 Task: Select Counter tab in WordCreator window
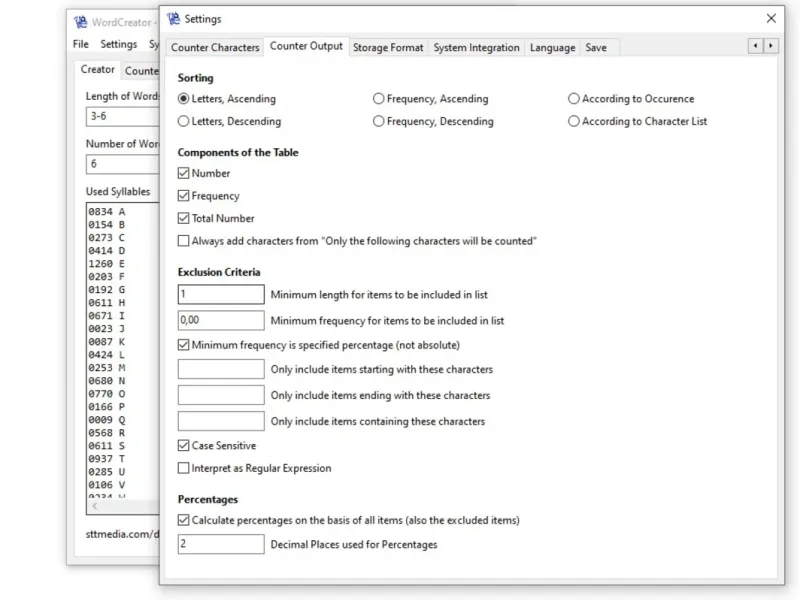141,71
